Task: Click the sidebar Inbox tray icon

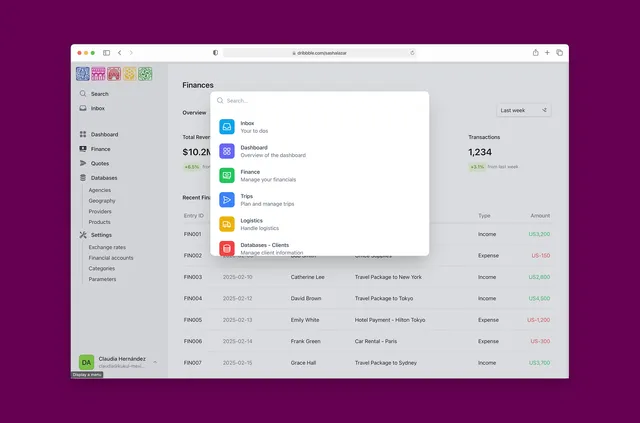Action: point(83,108)
